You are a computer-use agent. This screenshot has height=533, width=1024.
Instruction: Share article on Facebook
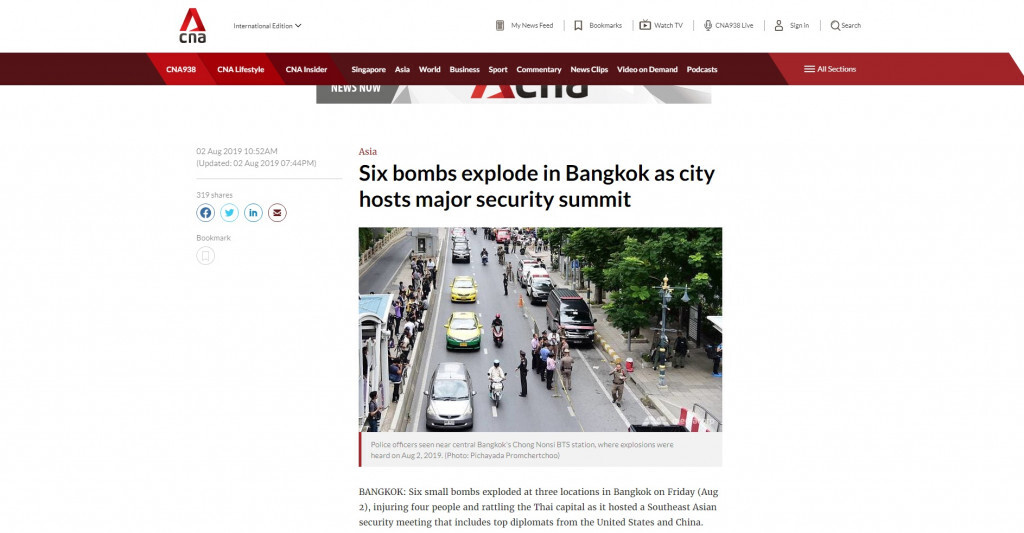point(206,212)
